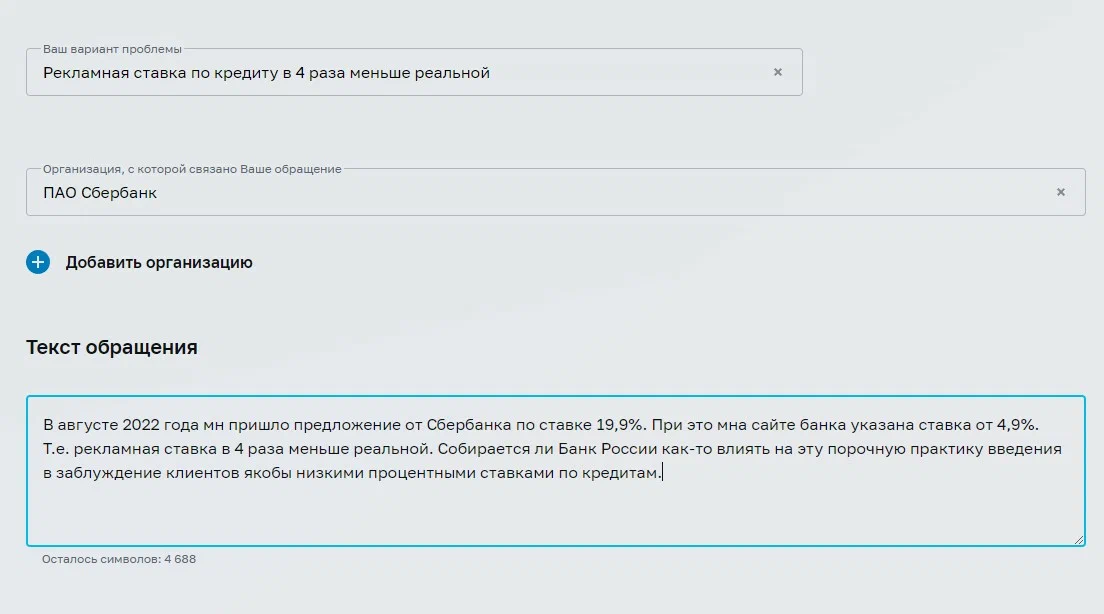Click the 'Ваш вариант проблемы' floating label
The height and width of the screenshot is (614, 1104).
(113, 49)
